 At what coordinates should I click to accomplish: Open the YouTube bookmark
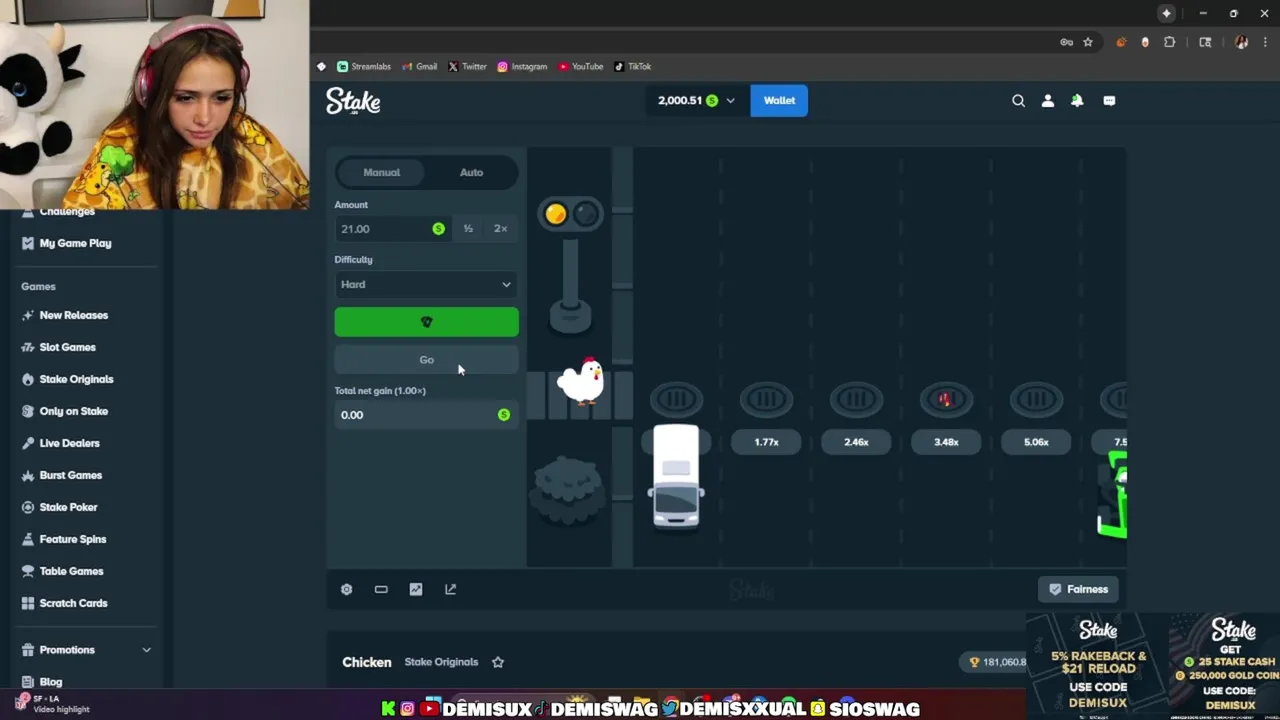[x=581, y=66]
